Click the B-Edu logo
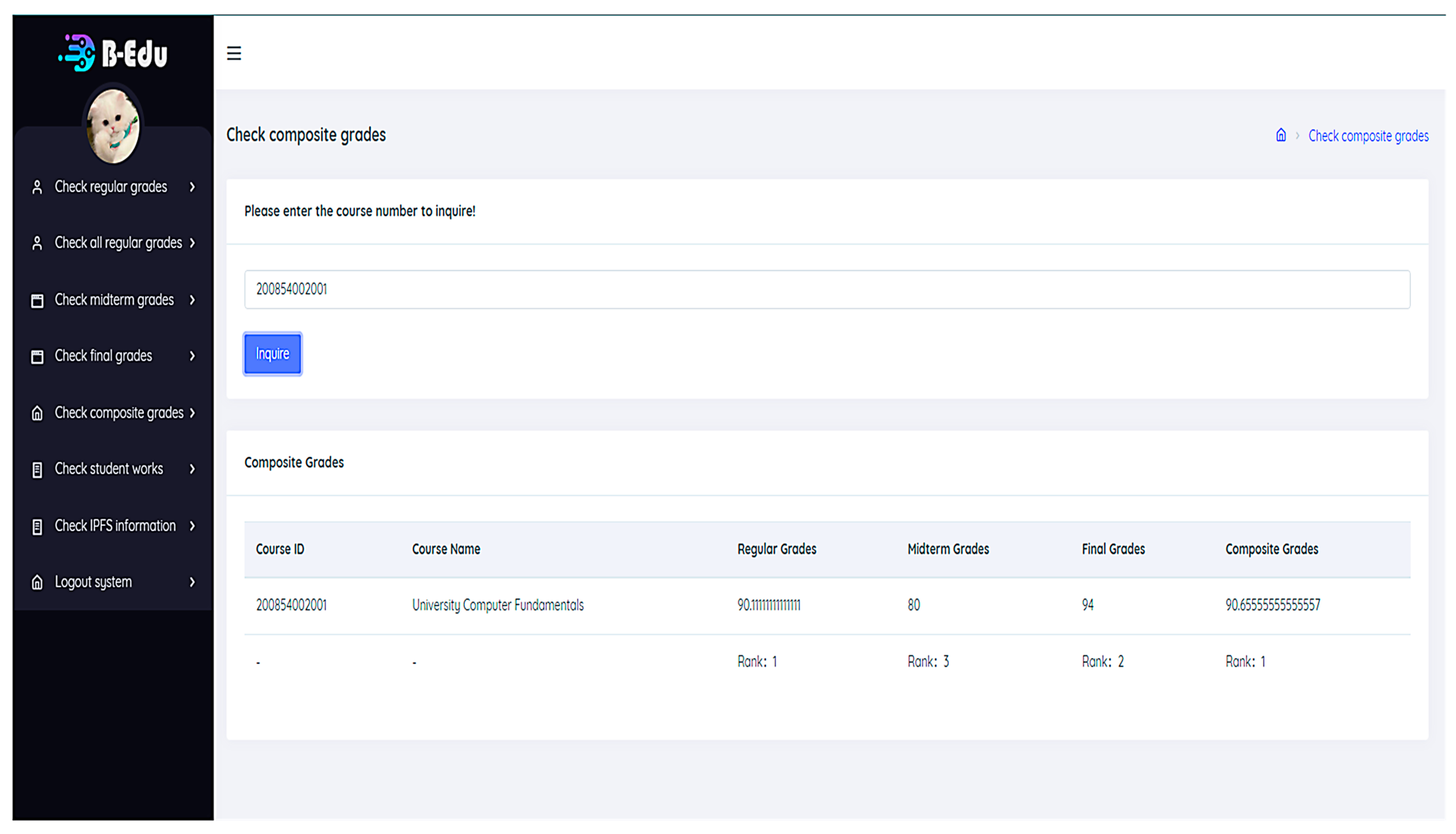The width and height of the screenshot is (1456, 834). coord(113,53)
